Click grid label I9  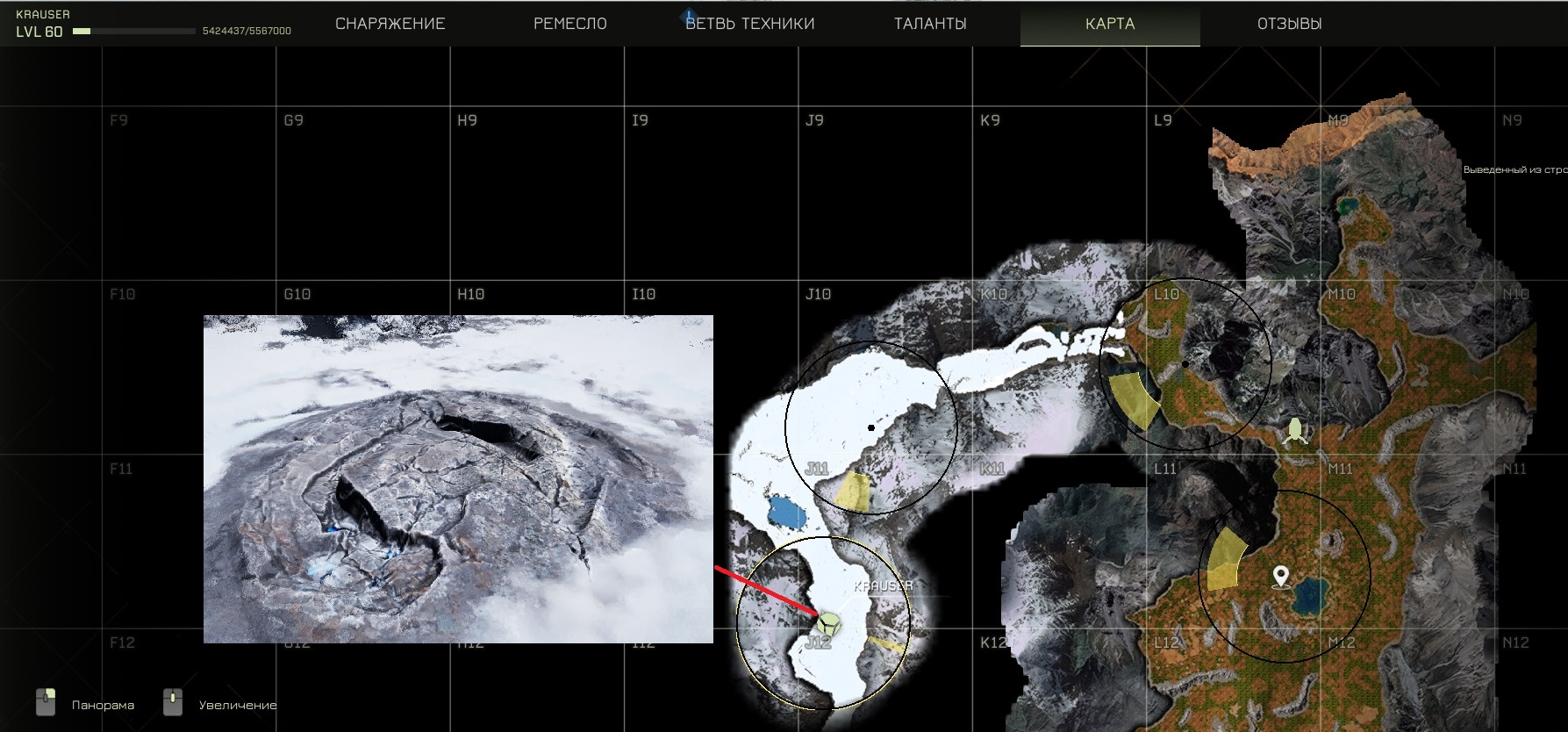click(x=641, y=120)
